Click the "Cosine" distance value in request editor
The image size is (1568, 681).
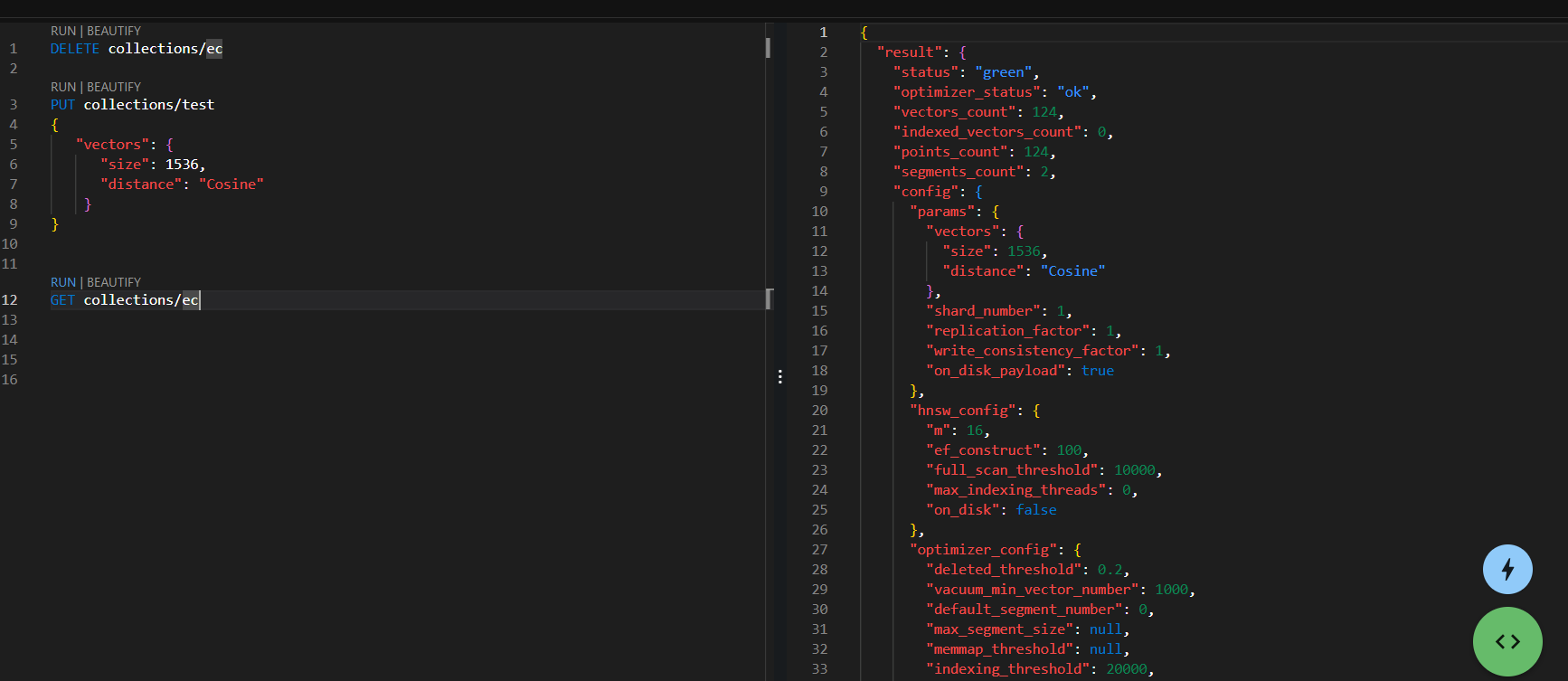pyautogui.click(x=231, y=184)
